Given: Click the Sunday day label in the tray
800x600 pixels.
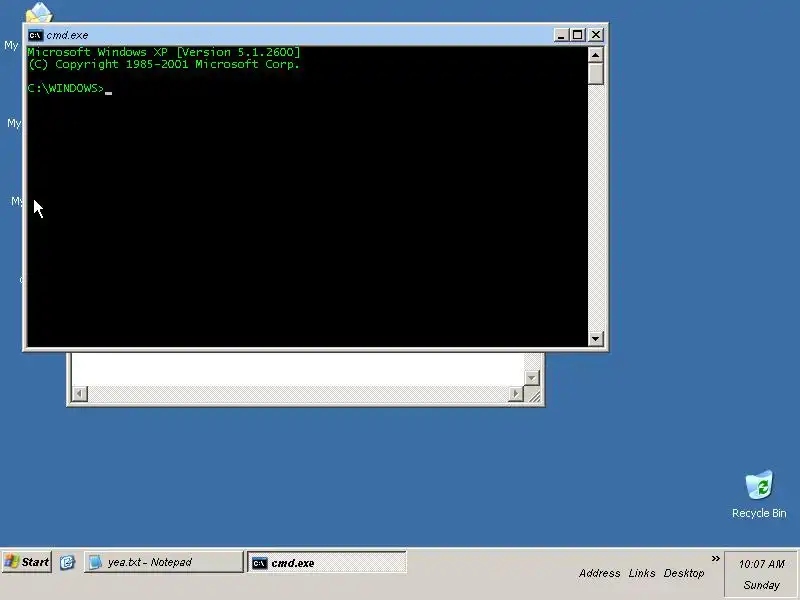Looking at the screenshot, I should coord(761,585).
